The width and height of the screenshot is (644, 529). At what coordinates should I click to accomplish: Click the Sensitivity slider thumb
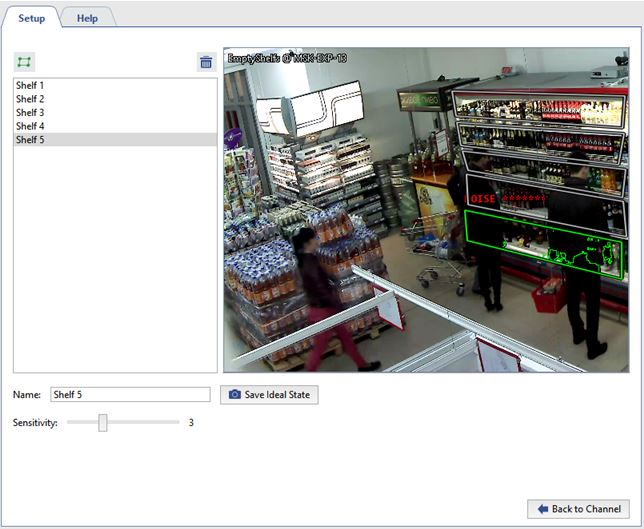point(103,423)
